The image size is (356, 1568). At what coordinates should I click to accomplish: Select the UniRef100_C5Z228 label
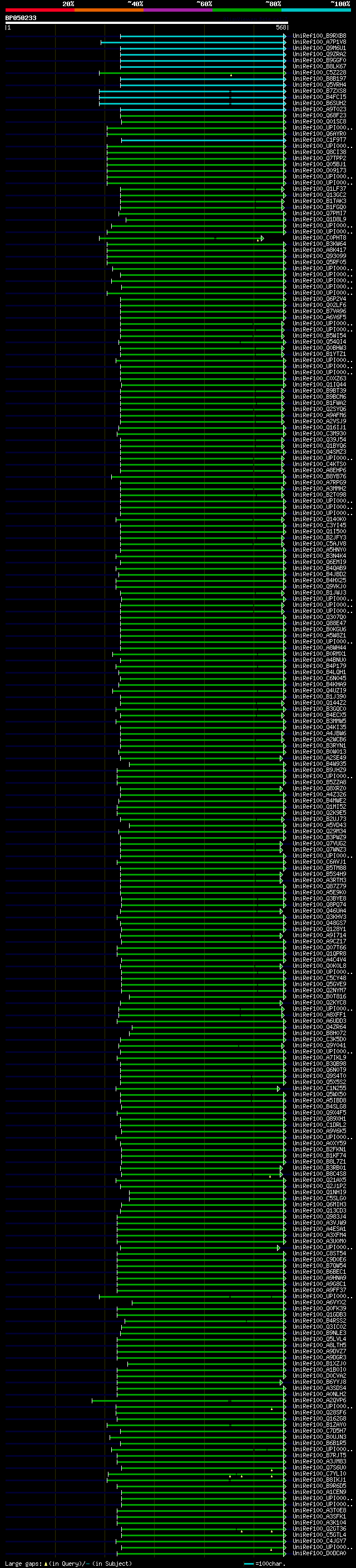tap(319, 72)
